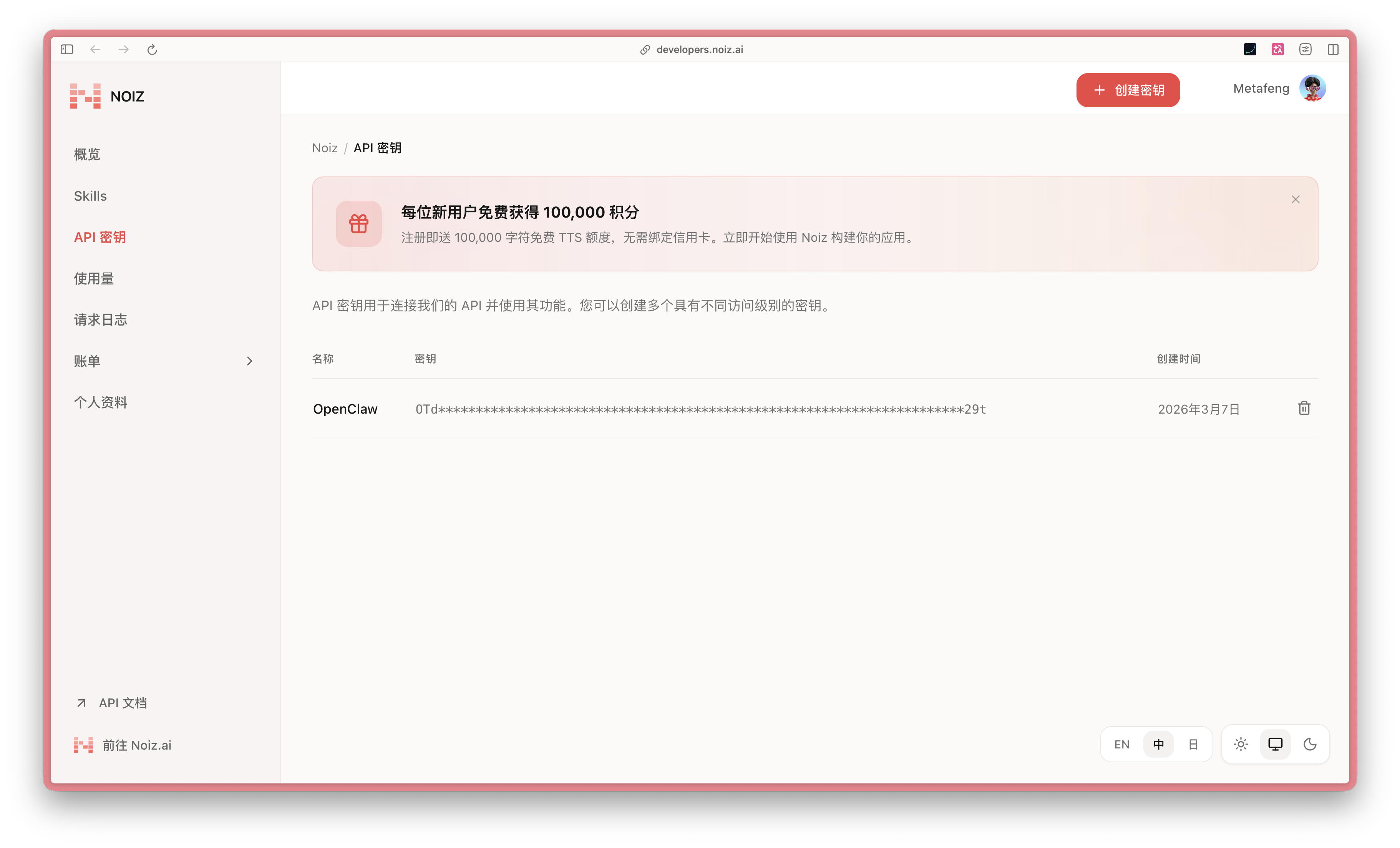The height and width of the screenshot is (848, 1400).
Task: Switch language to EN
Action: [x=1121, y=745]
